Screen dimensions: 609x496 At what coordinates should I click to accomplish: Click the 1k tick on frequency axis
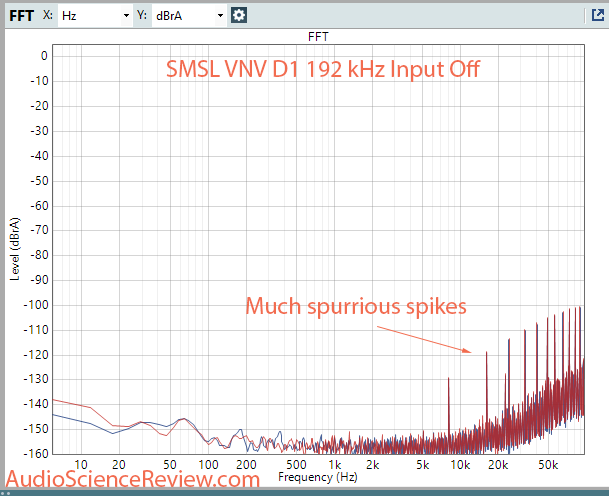pyautogui.click(x=334, y=465)
